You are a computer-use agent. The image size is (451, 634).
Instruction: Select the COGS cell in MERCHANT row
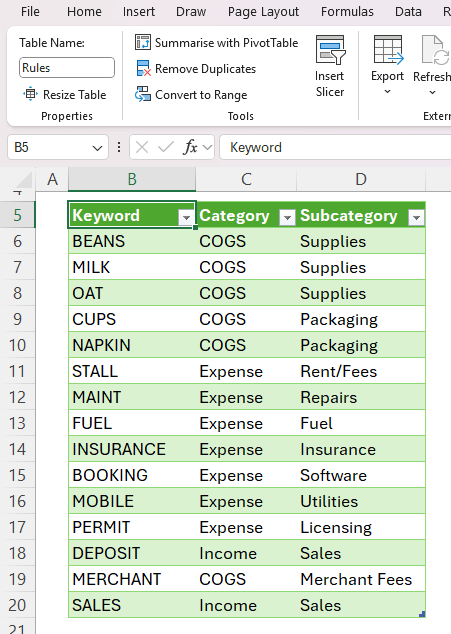tap(246, 579)
